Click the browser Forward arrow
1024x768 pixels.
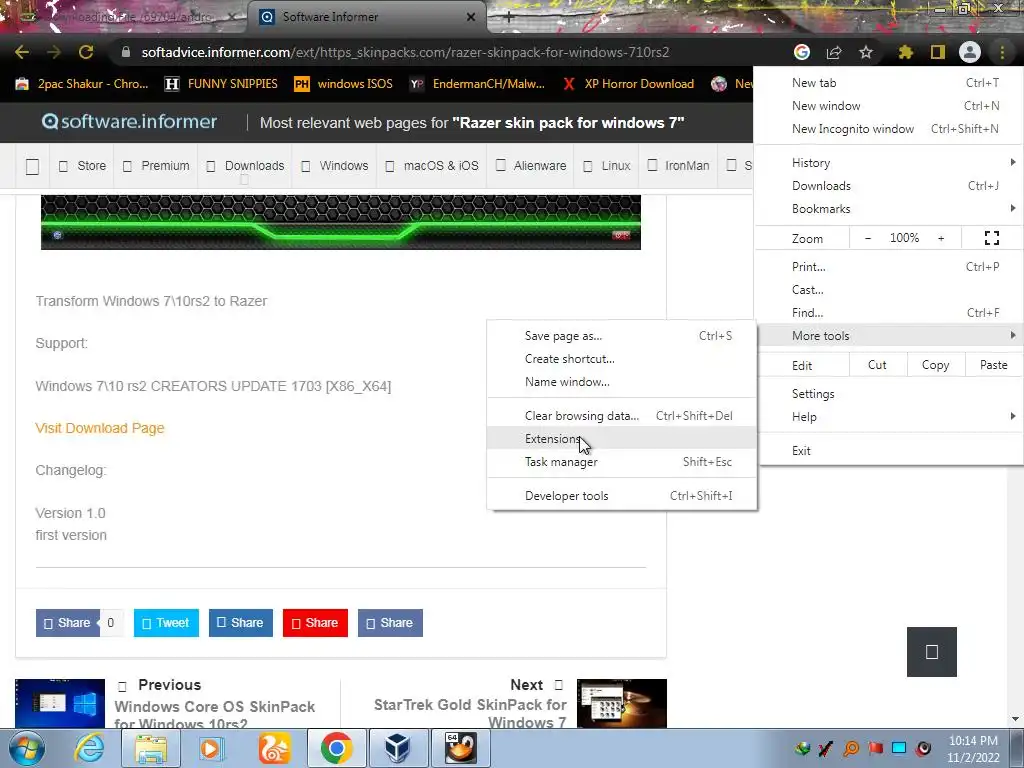(x=54, y=52)
